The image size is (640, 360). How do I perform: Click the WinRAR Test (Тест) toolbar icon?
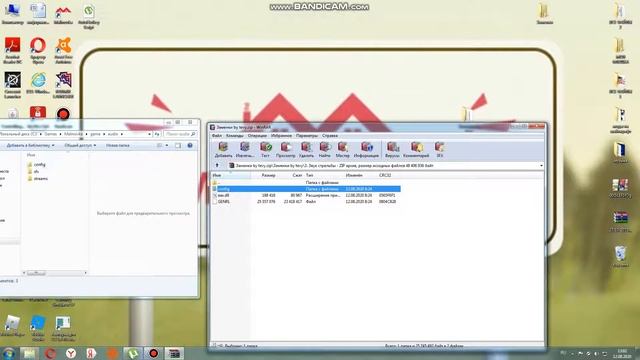click(x=265, y=149)
